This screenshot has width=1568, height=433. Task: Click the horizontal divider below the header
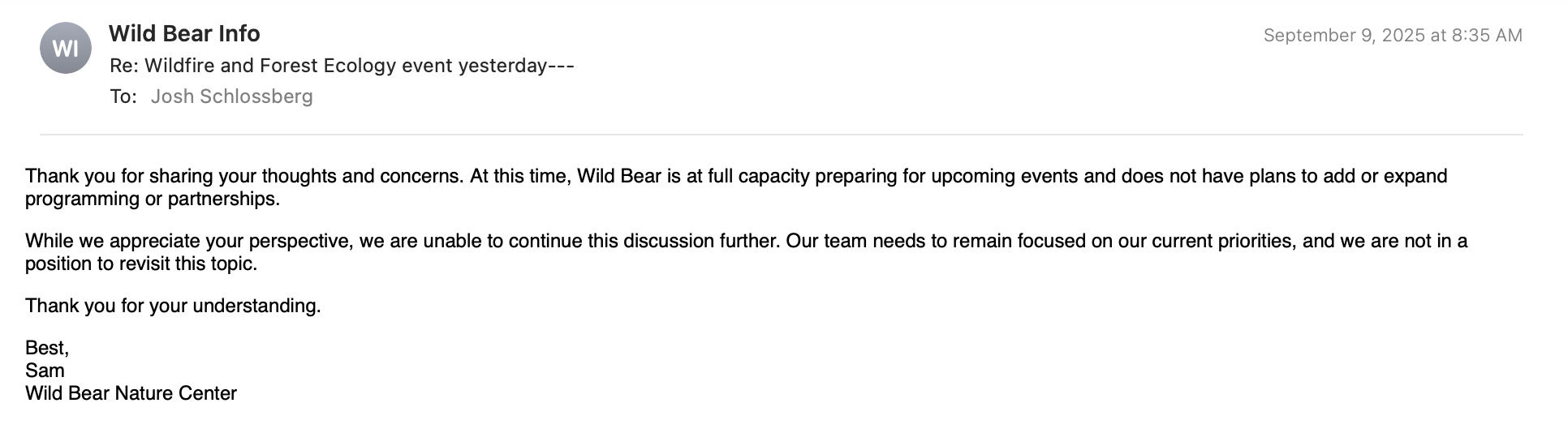point(781,135)
